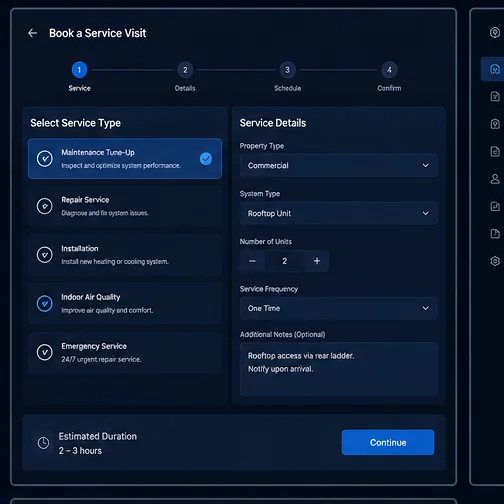Click the '2 – 3 hours' duration value
Viewport: 504px width, 504px height.
click(80, 451)
